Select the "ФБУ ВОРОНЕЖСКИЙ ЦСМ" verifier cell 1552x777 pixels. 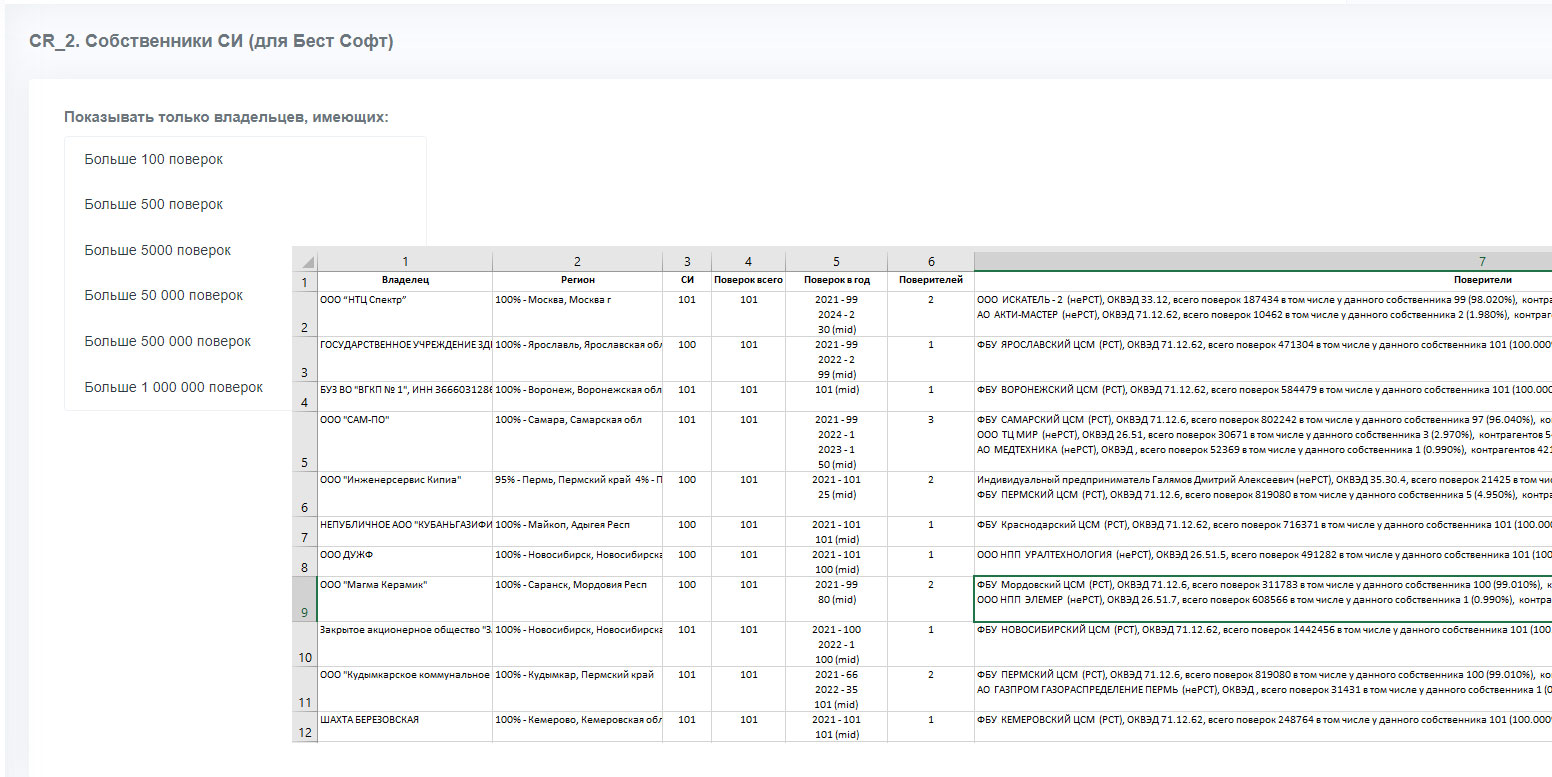1263,396
